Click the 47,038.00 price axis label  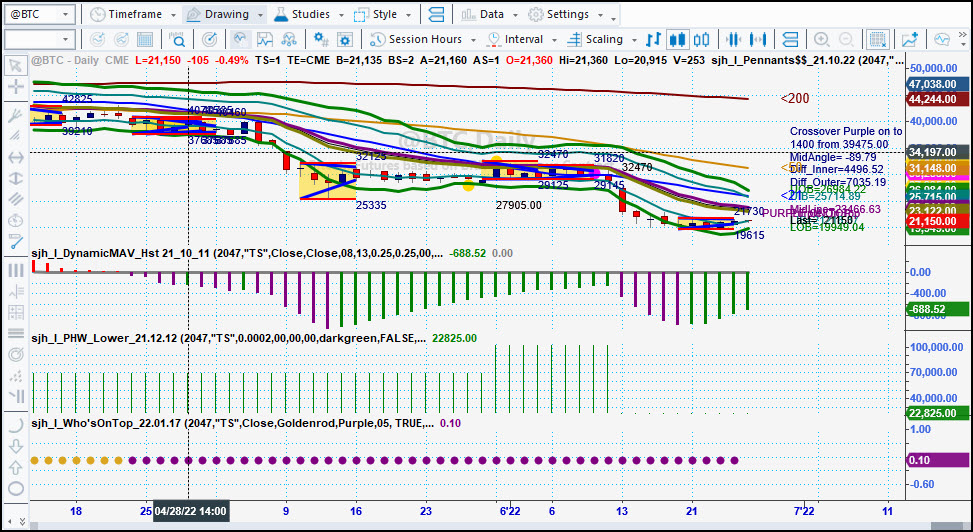tap(938, 84)
